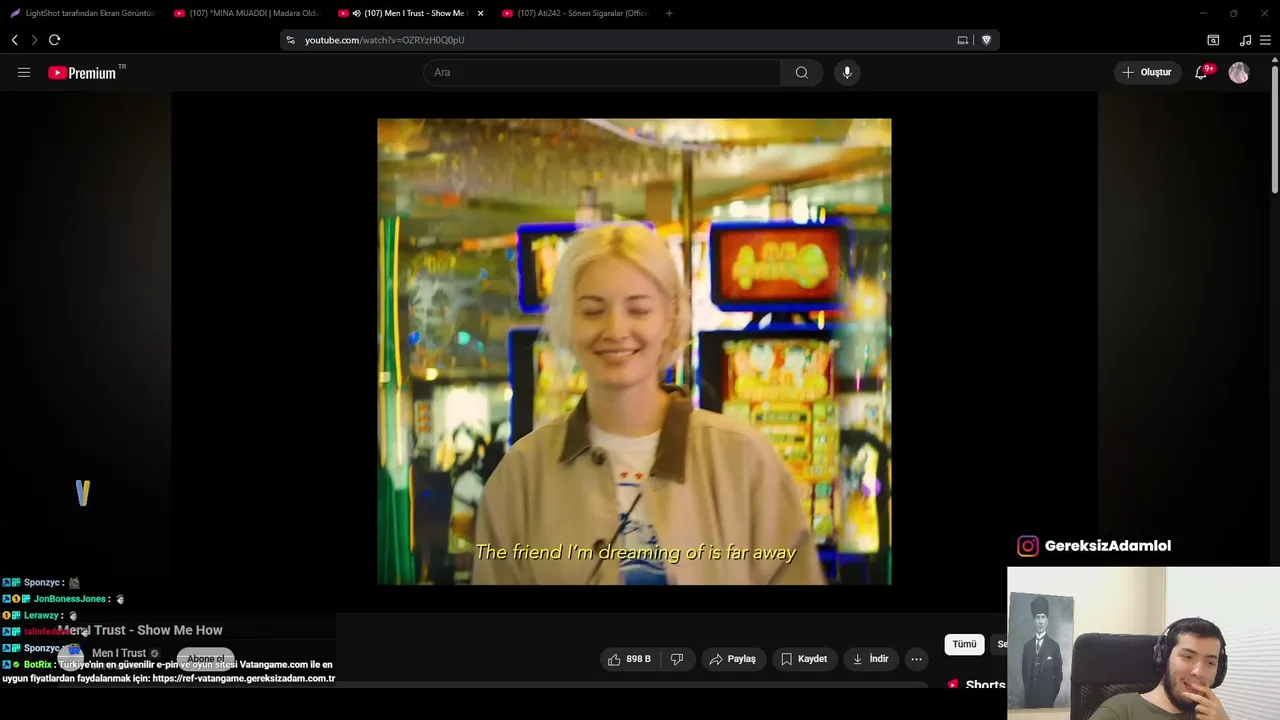The width and height of the screenshot is (1280, 720).
Task: Close the Men I Trust tab
Action: point(481,13)
